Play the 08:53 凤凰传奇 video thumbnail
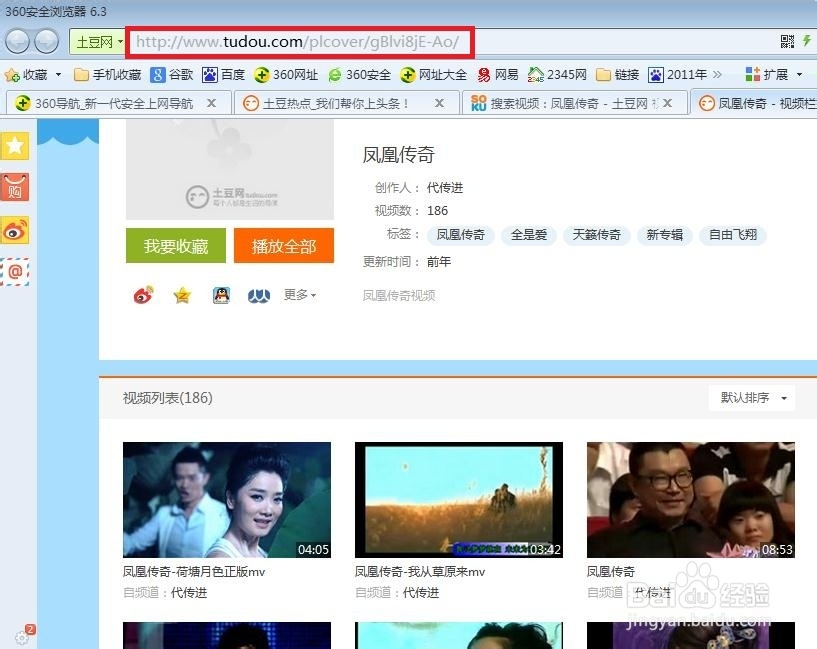The height and width of the screenshot is (649, 817). [690, 500]
